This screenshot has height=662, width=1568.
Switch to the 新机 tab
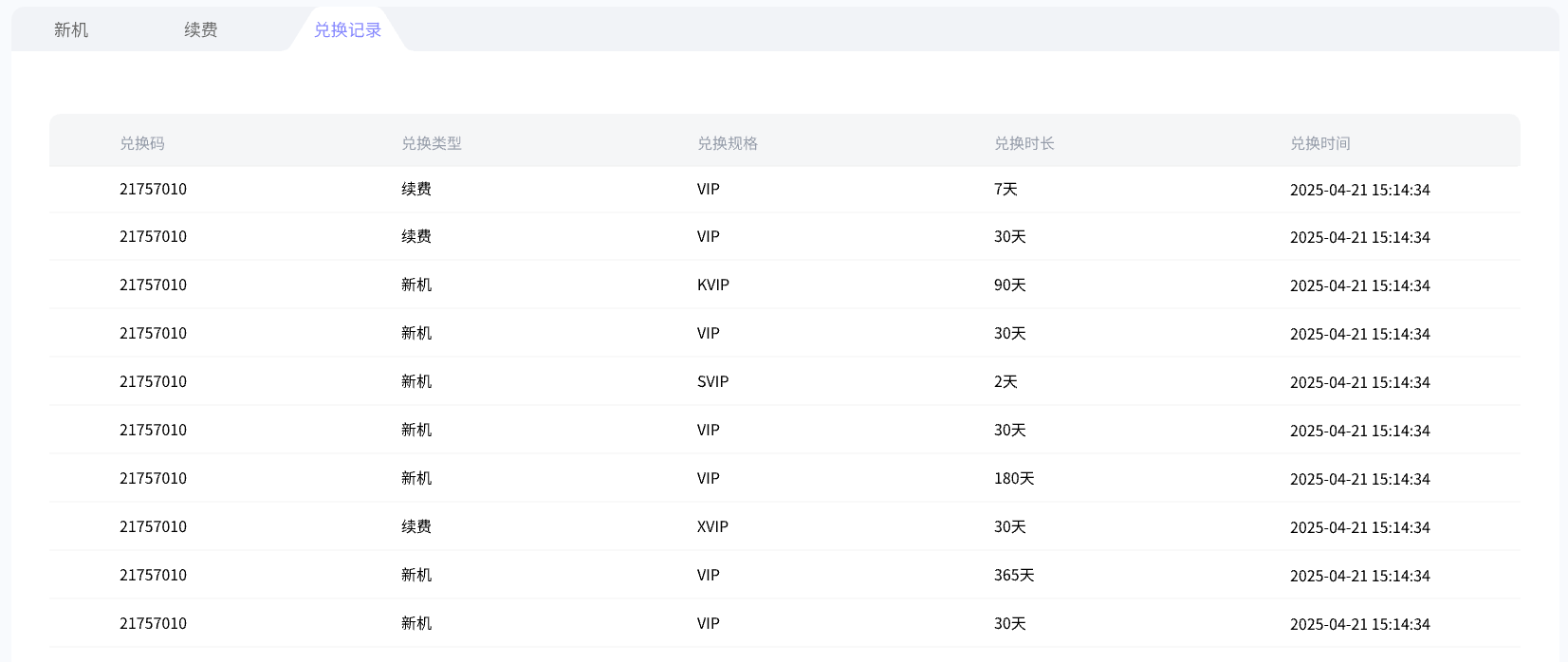coord(71,30)
